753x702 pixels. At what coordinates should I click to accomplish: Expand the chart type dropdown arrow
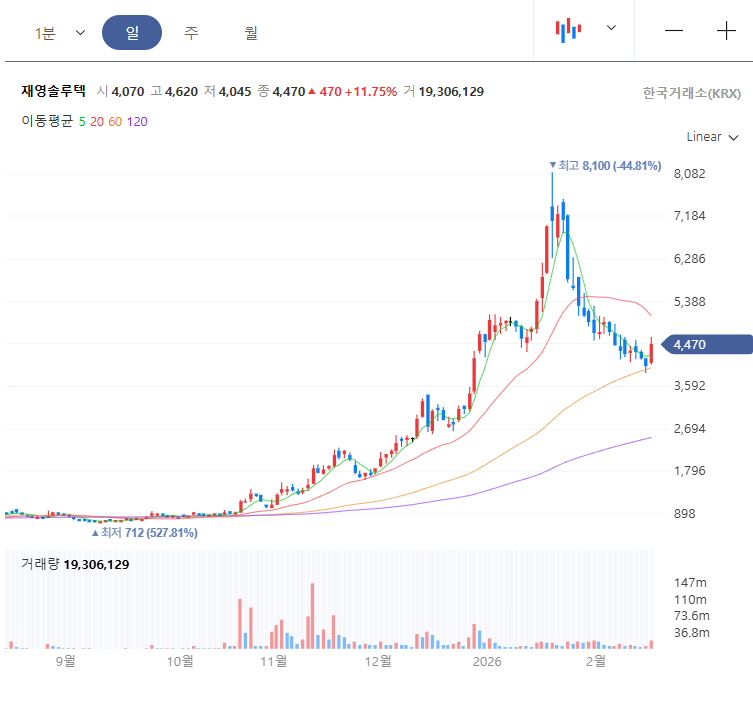(x=611, y=29)
